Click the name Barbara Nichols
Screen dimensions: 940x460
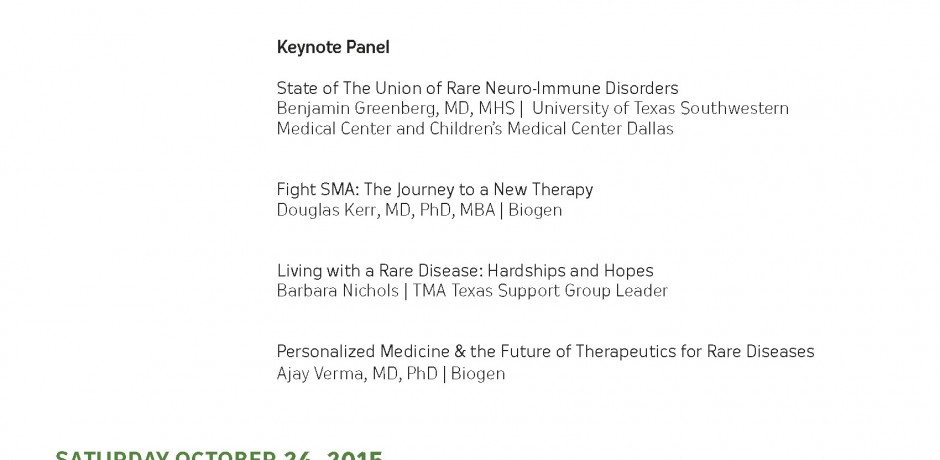(338, 291)
